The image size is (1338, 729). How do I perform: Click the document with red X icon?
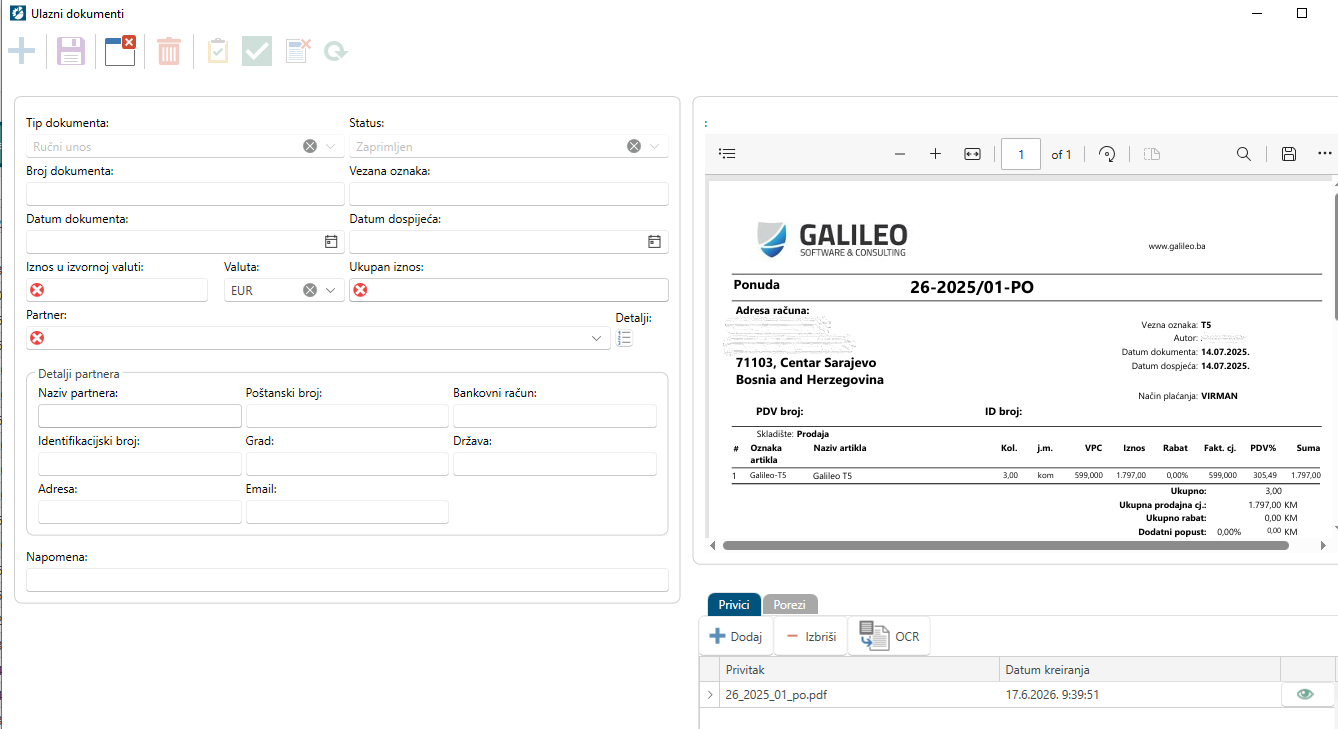pyautogui.click(x=297, y=51)
